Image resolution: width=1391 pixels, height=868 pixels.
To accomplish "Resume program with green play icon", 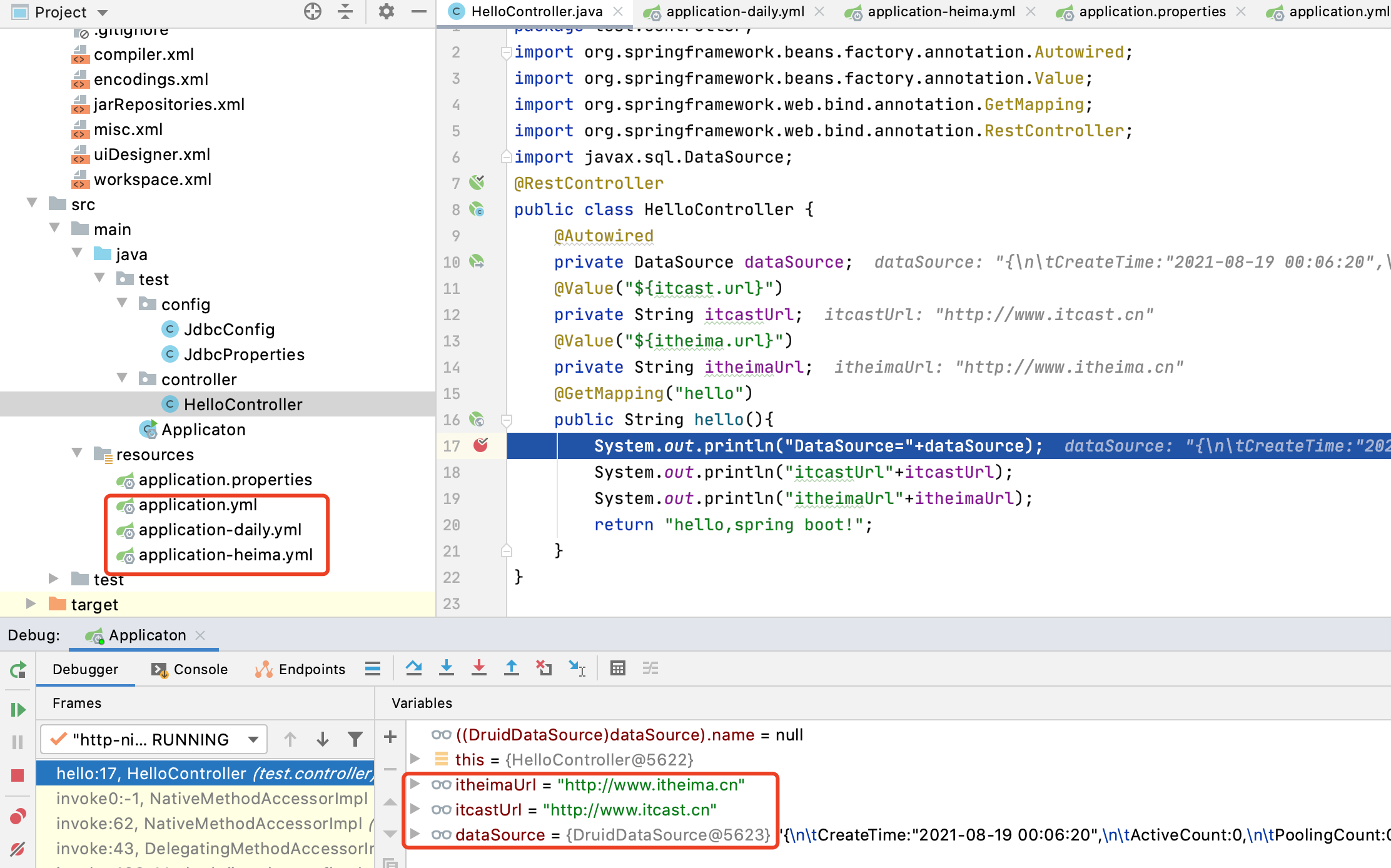I will pyautogui.click(x=18, y=710).
